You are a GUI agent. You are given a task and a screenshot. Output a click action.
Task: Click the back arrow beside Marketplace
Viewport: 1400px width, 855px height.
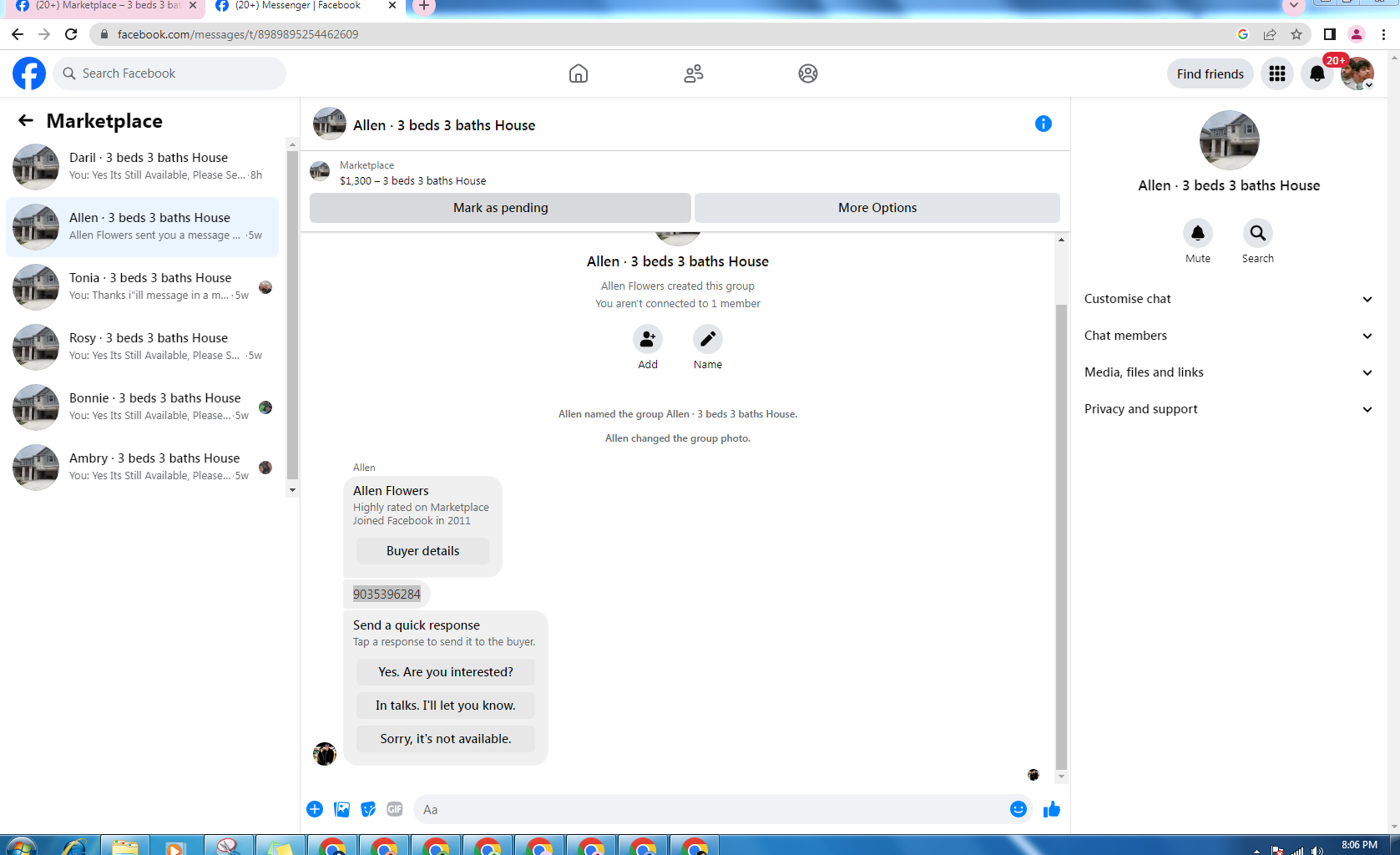26,121
